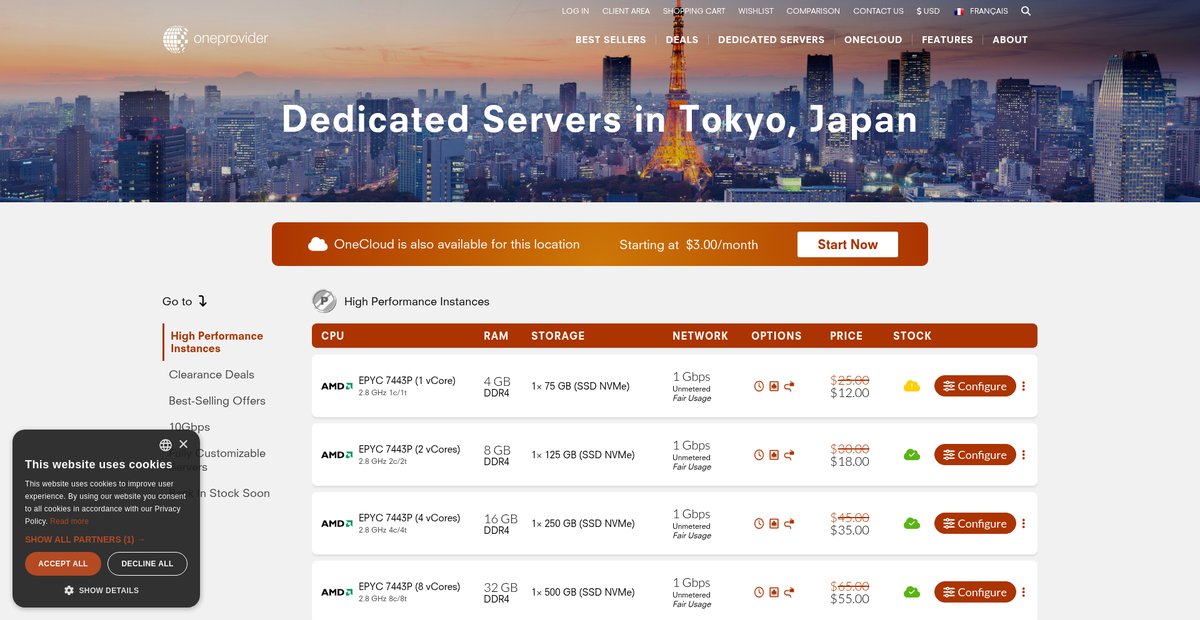
Task: Open the Features menu
Action: pyautogui.click(x=947, y=40)
